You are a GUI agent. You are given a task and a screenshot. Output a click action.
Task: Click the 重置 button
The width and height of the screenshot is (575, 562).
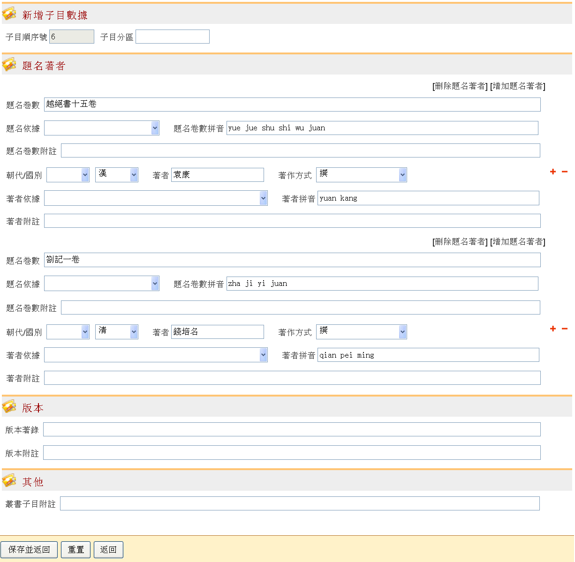pyautogui.click(x=76, y=550)
